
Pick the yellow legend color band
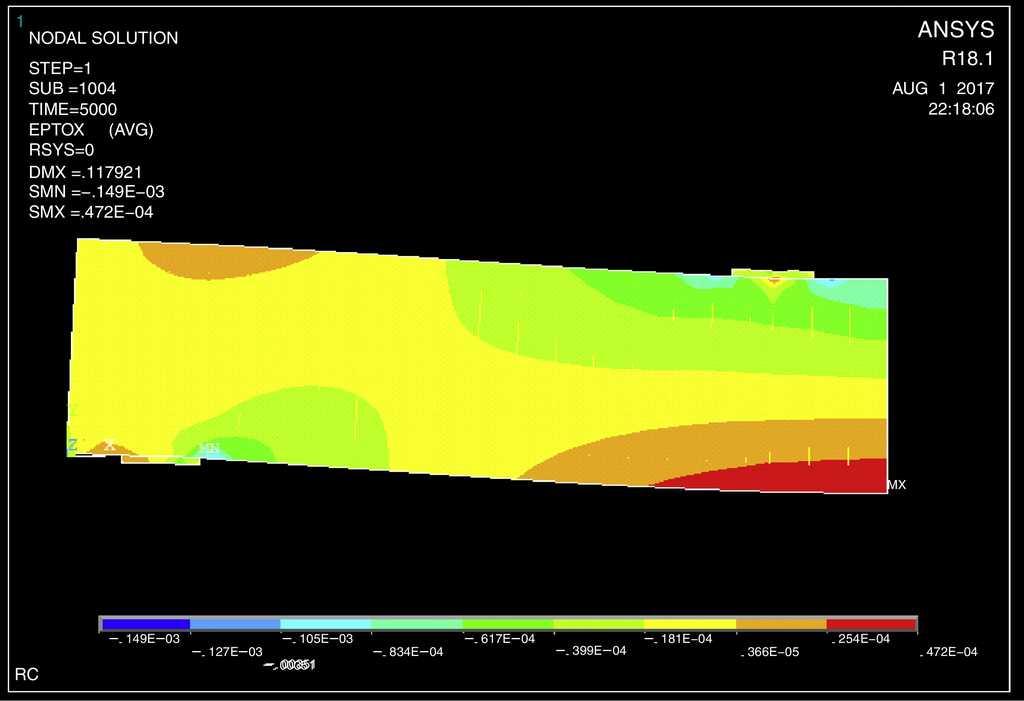pos(689,624)
